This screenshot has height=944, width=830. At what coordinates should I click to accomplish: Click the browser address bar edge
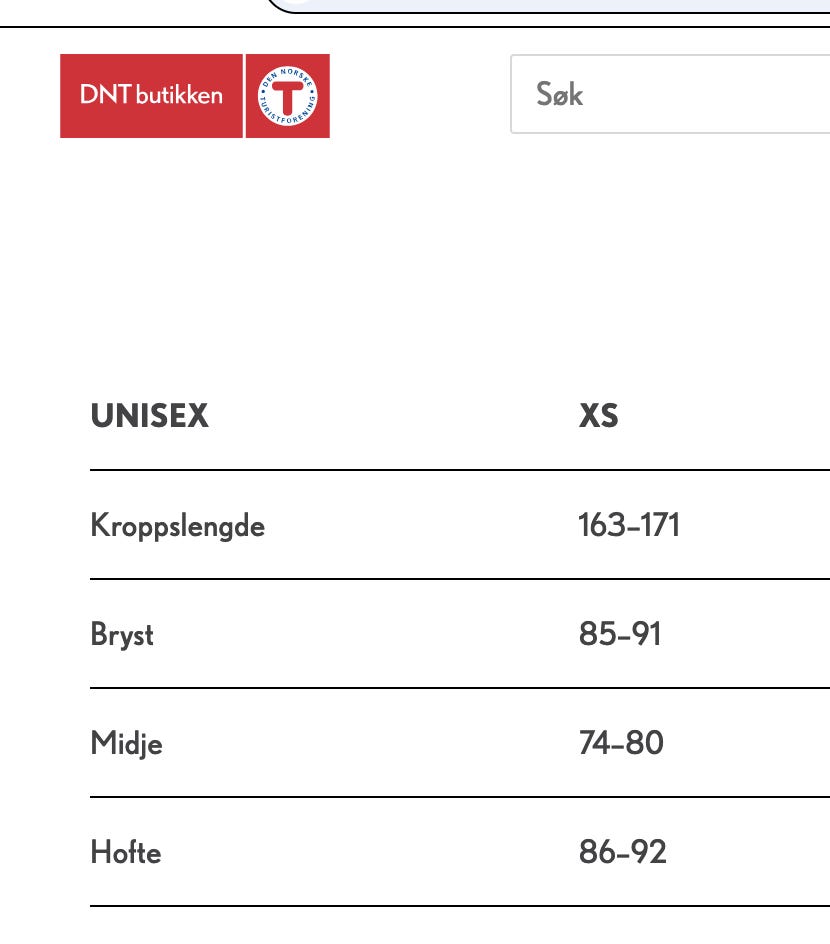[x=548, y=6]
